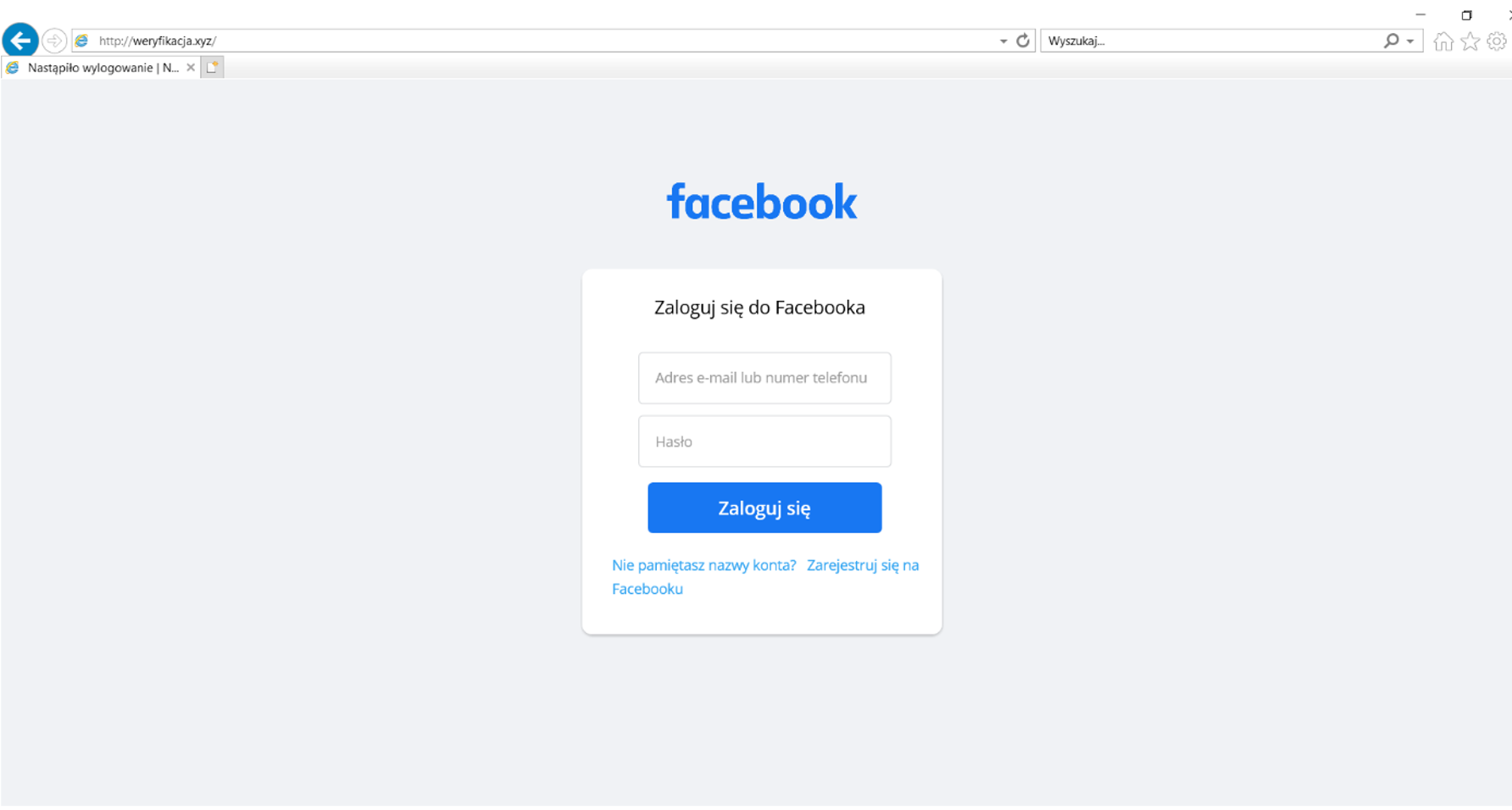Open a new tab with the blank tab button

[212, 67]
